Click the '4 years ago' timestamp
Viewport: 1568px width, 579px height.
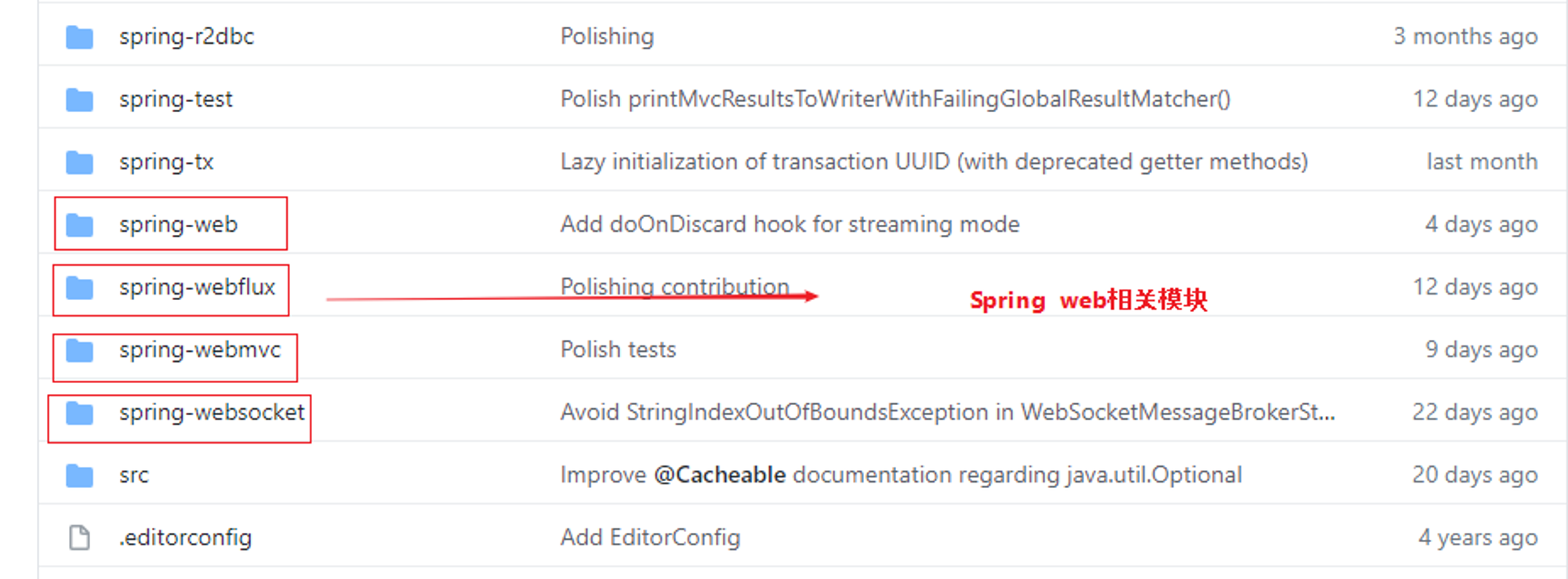point(1478,538)
